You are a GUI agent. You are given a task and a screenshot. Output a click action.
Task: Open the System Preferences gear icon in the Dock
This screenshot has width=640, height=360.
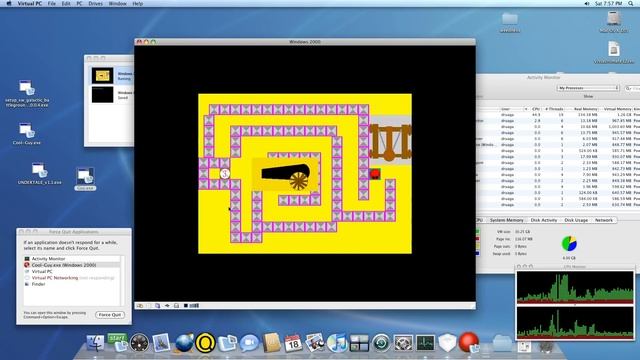pos(403,343)
